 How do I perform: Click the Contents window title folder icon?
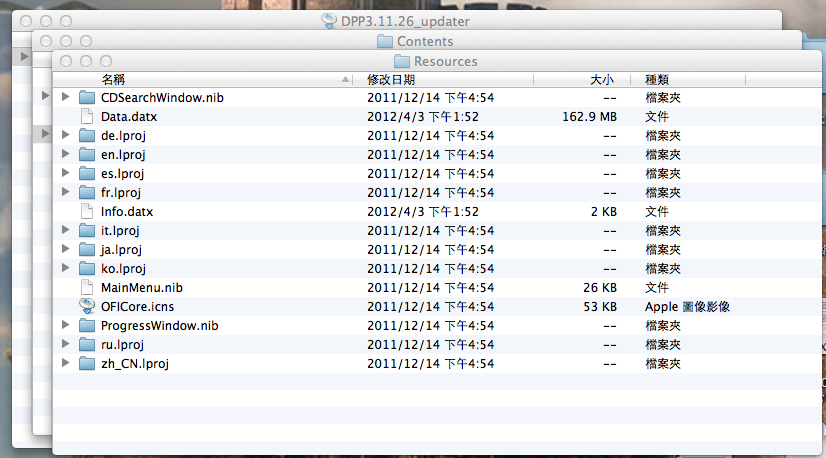[x=385, y=41]
